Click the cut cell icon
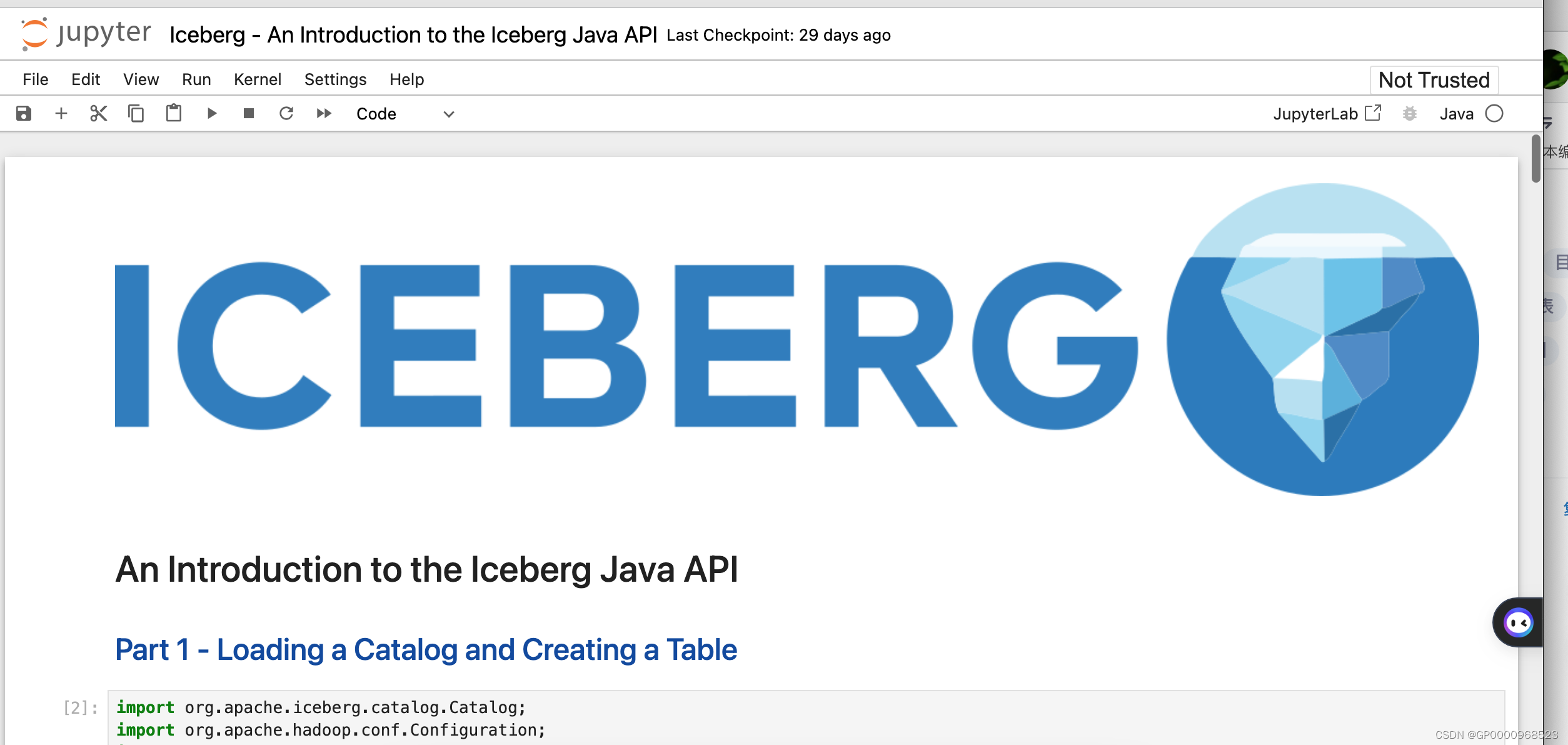 coord(97,113)
